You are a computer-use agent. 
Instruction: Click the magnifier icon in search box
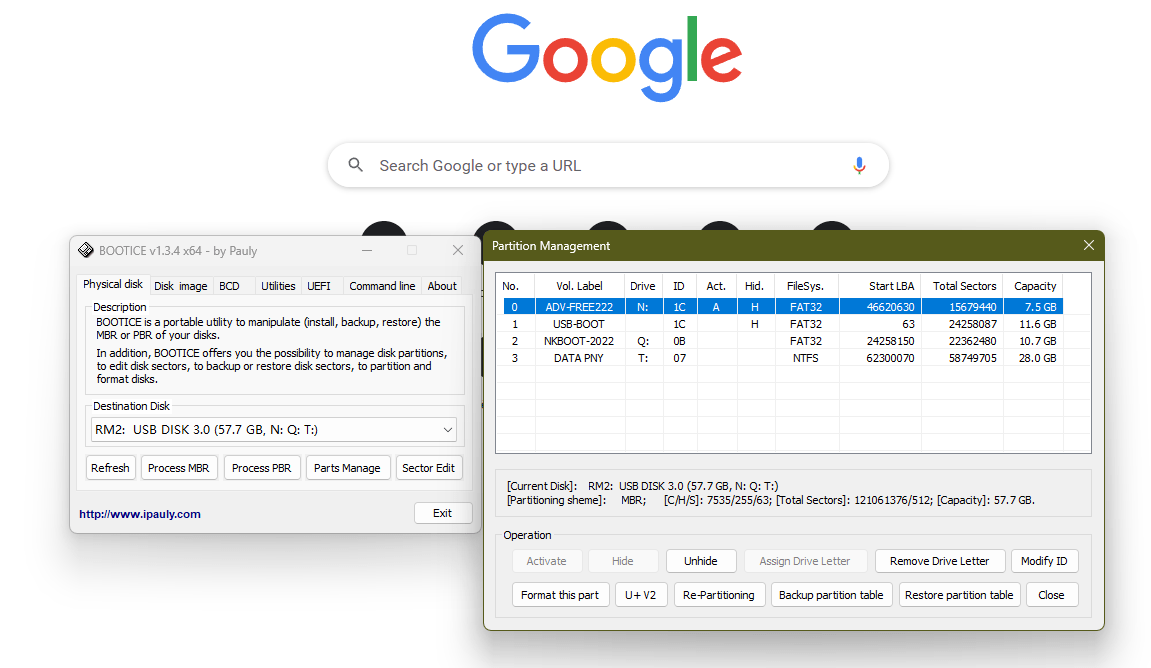[x=356, y=166]
